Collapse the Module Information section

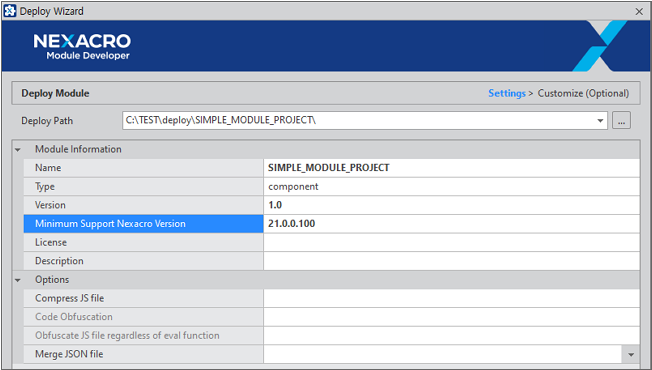(x=17, y=149)
